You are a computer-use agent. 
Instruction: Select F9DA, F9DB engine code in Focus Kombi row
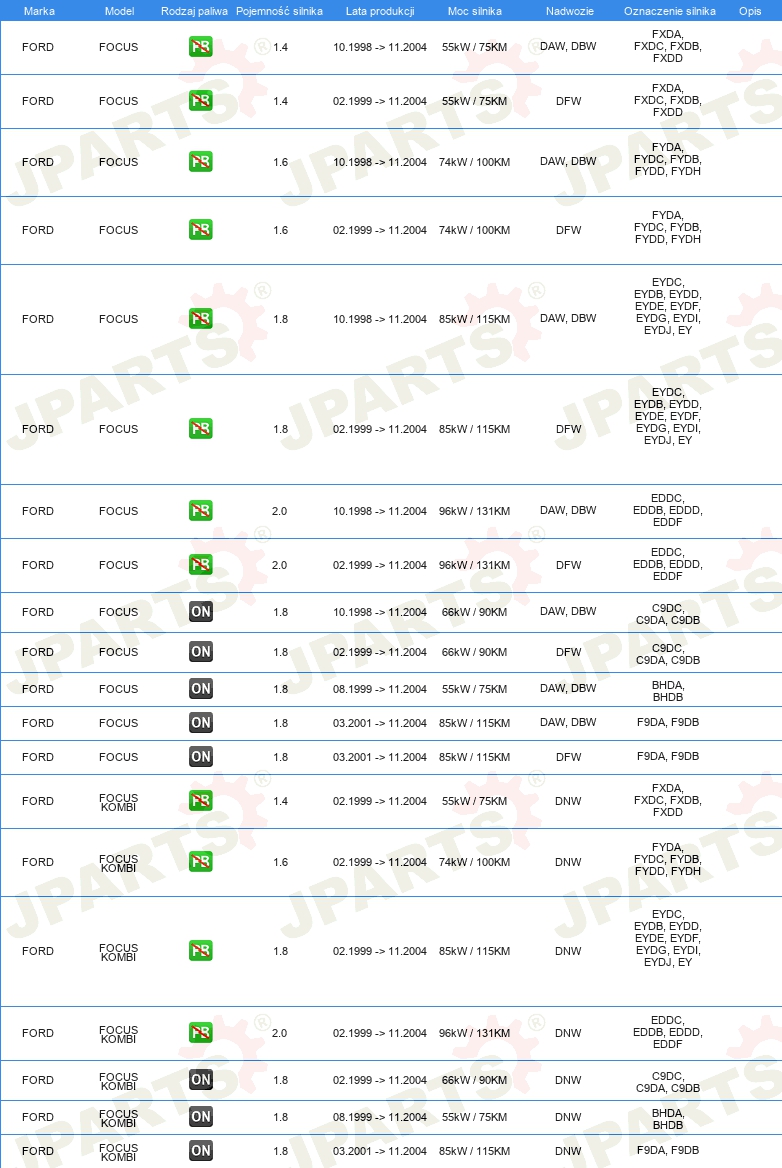tap(668, 1150)
